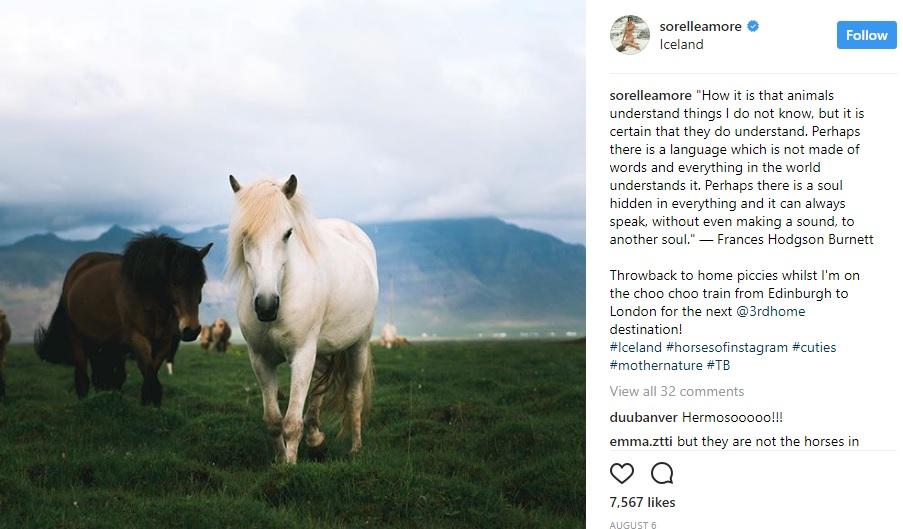Like the post with heart icon
The width and height of the screenshot is (903, 529).
pos(621,473)
